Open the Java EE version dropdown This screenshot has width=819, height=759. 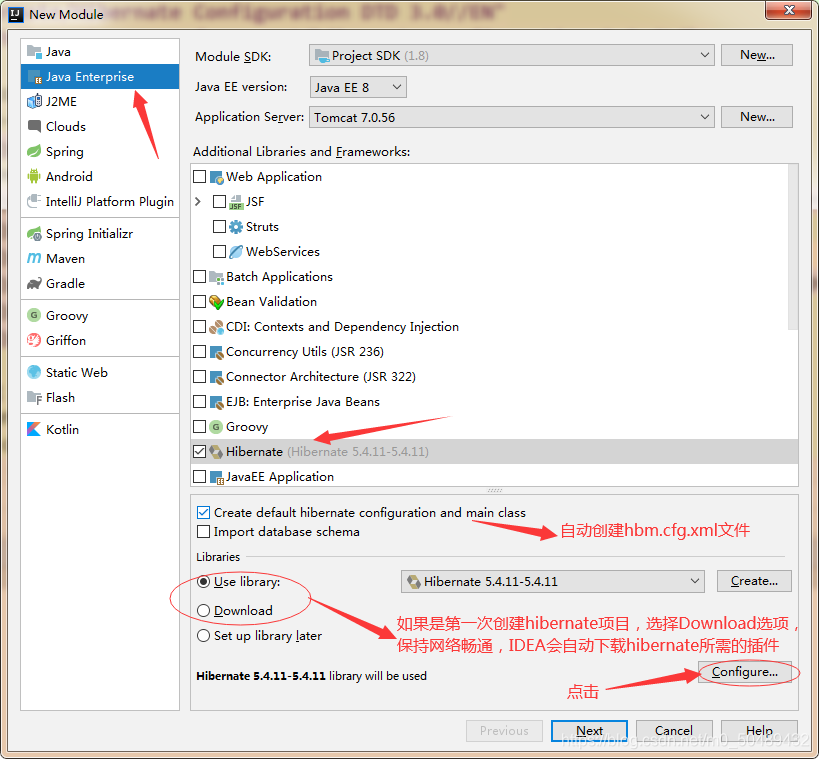[358, 87]
